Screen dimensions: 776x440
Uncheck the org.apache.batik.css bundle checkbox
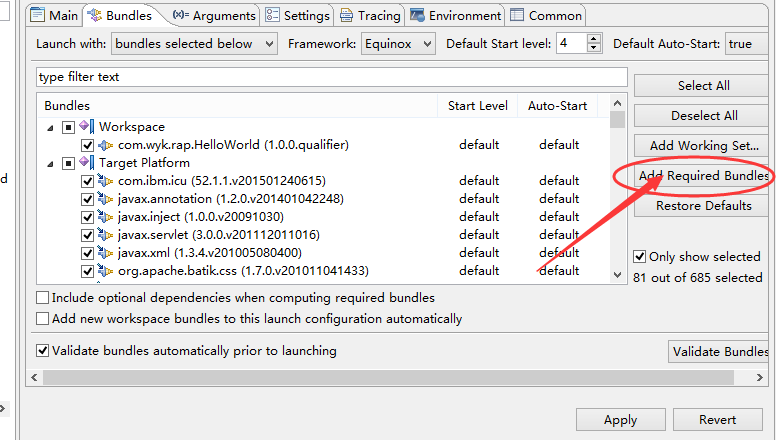(88, 271)
